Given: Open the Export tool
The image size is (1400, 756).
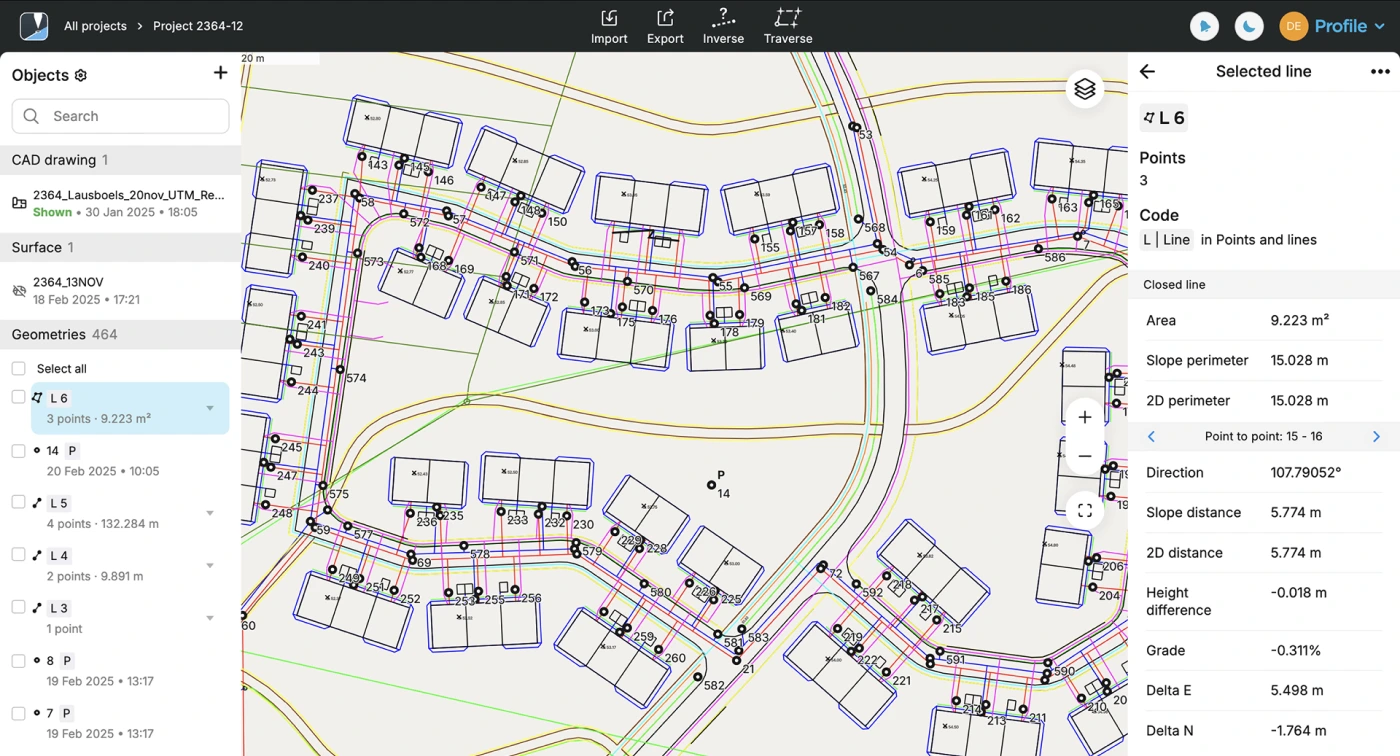Looking at the screenshot, I should [664, 25].
